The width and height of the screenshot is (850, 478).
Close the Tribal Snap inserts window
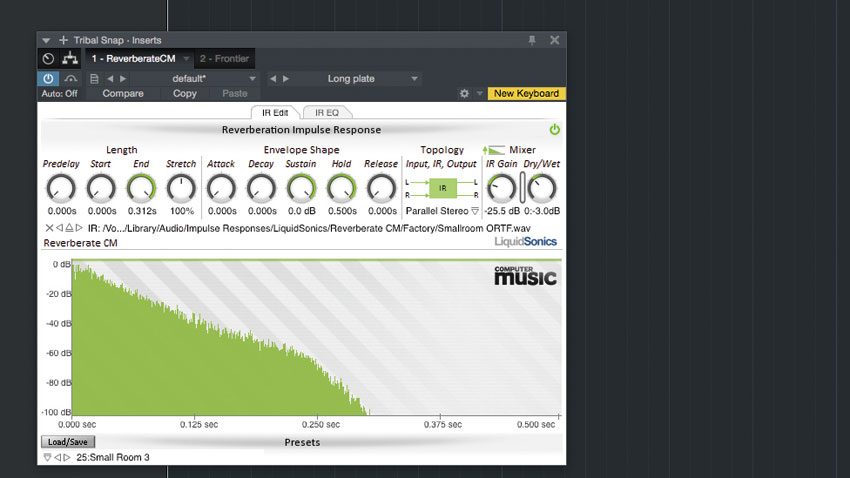point(555,40)
